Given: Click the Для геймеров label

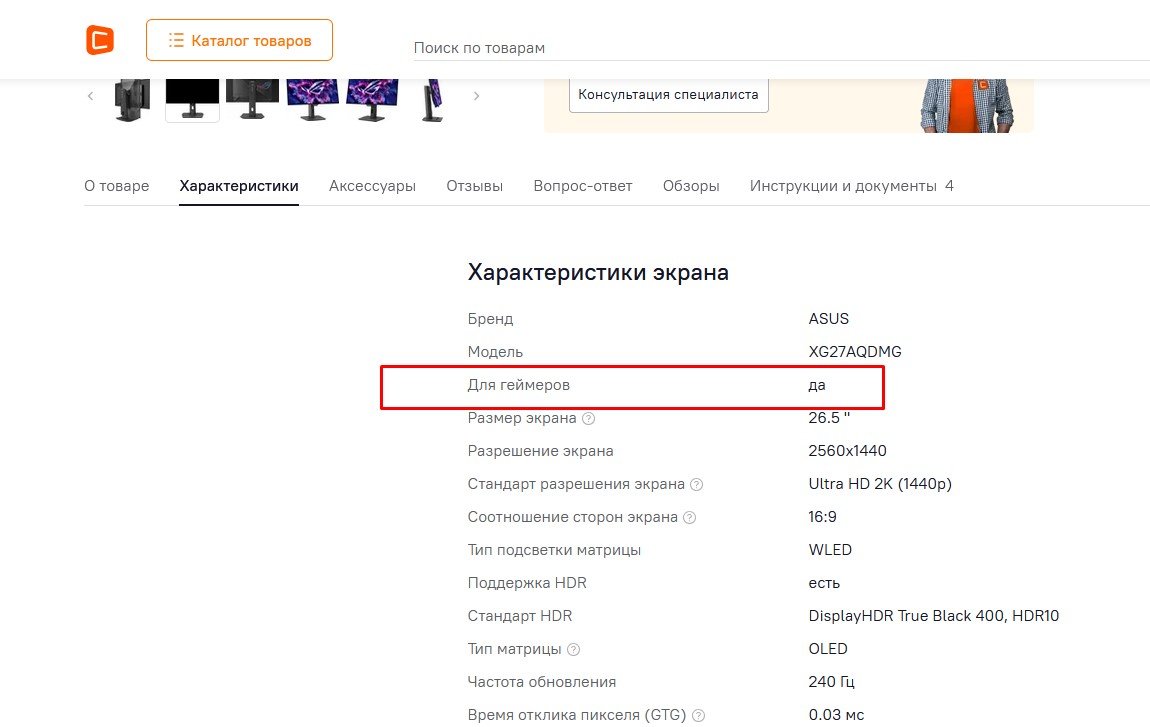Looking at the screenshot, I should (x=519, y=385).
